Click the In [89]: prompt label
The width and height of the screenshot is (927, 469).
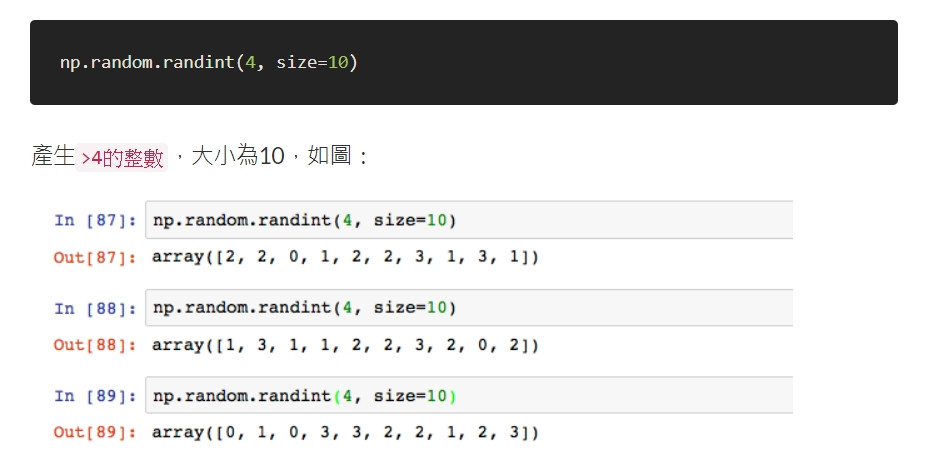pos(95,396)
